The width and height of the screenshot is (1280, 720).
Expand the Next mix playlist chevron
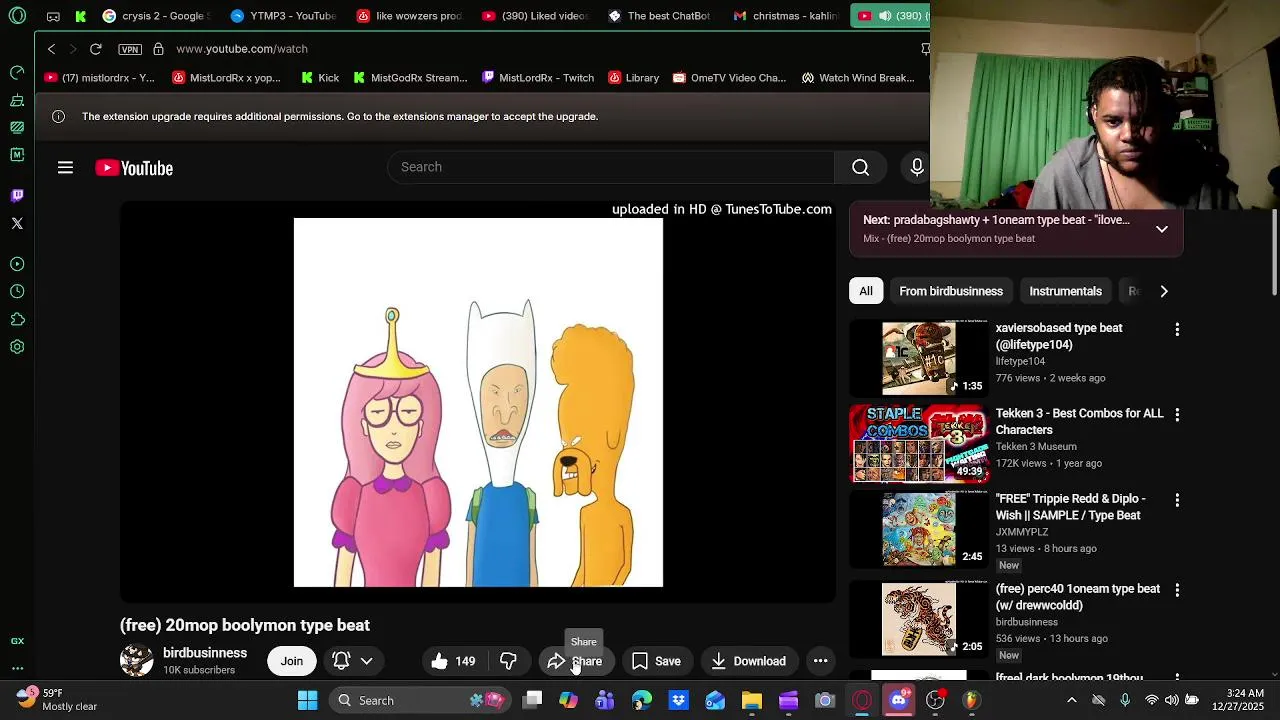click(1162, 229)
